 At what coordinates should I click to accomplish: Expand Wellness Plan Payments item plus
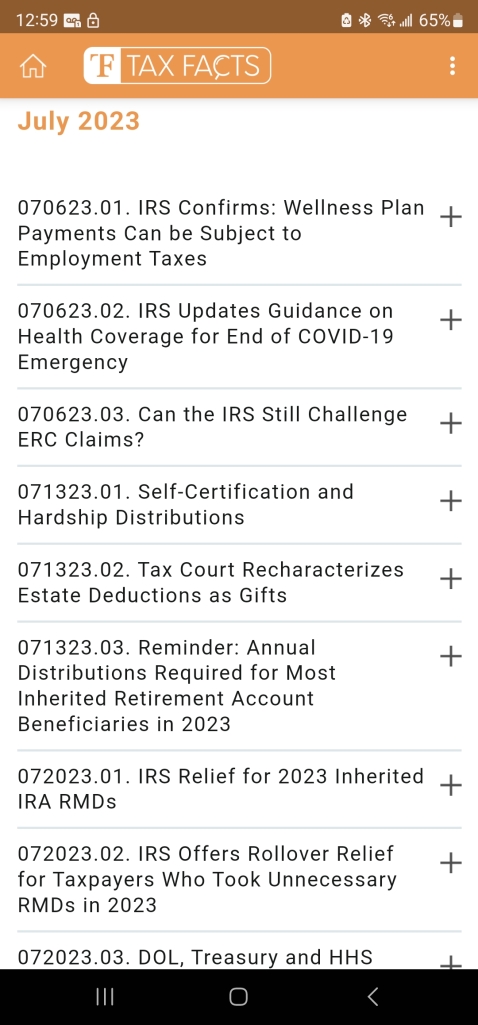451,217
